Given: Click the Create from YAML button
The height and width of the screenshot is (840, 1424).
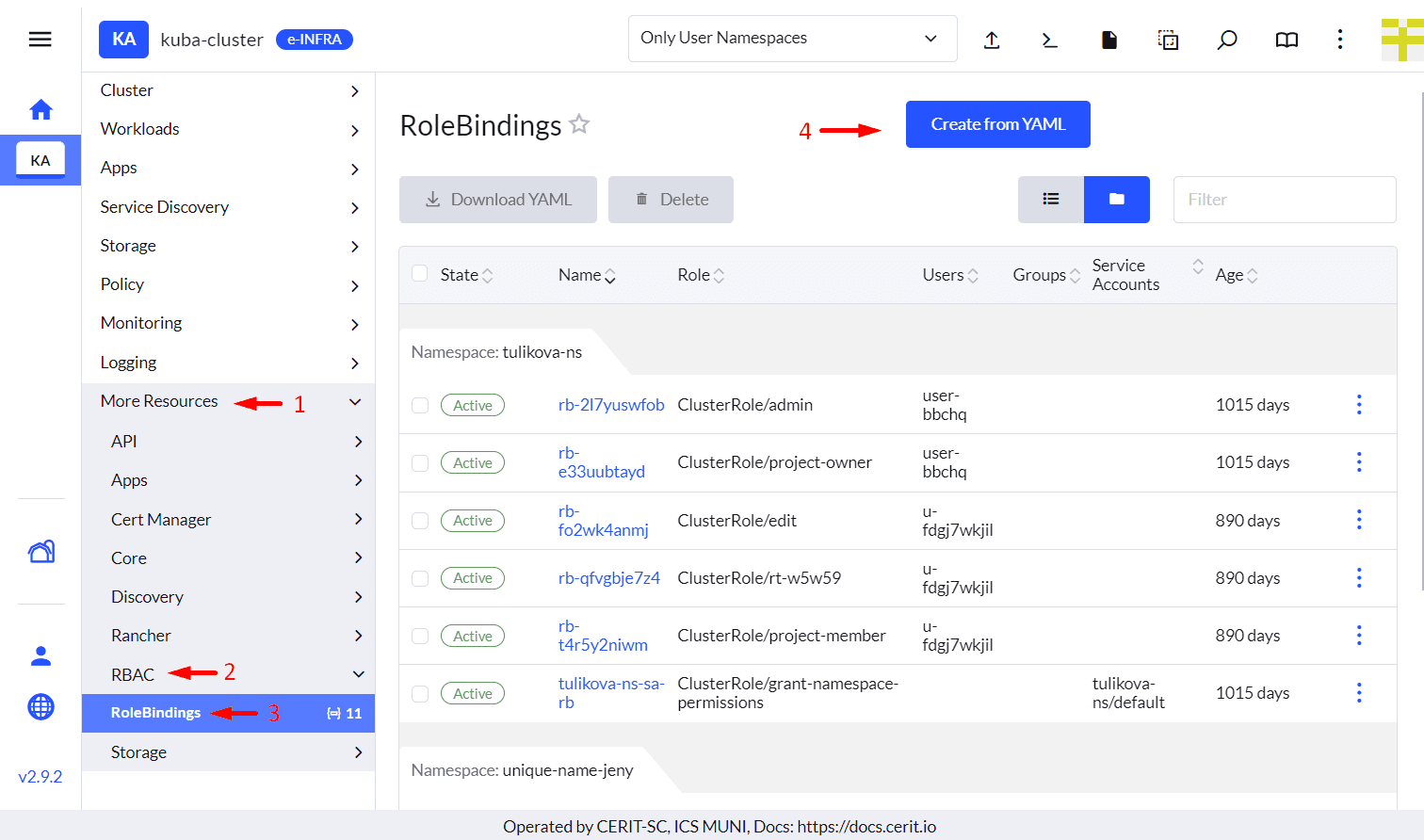Looking at the screenshot, I should [997, 124].
